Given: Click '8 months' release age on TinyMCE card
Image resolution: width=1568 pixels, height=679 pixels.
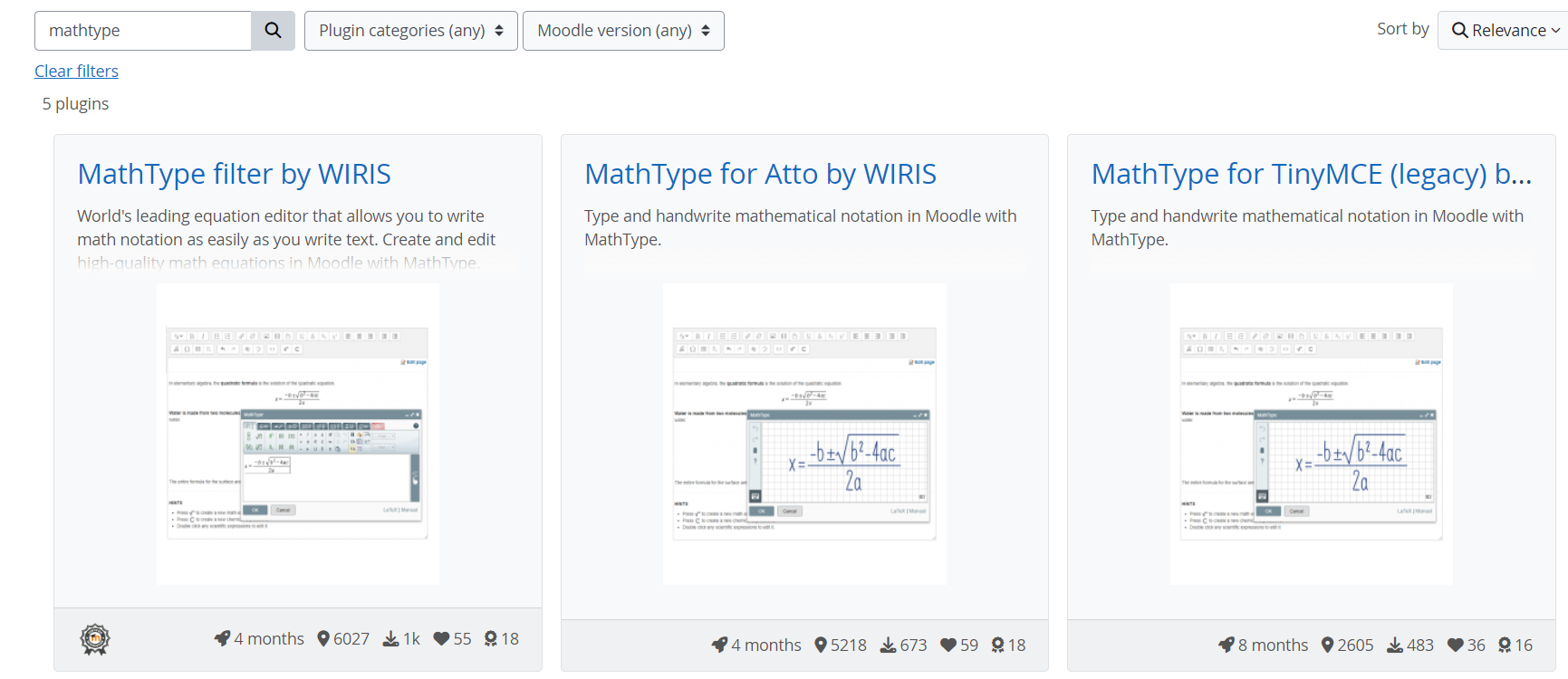Looking at the screenshot, I should click(1273, 645).
